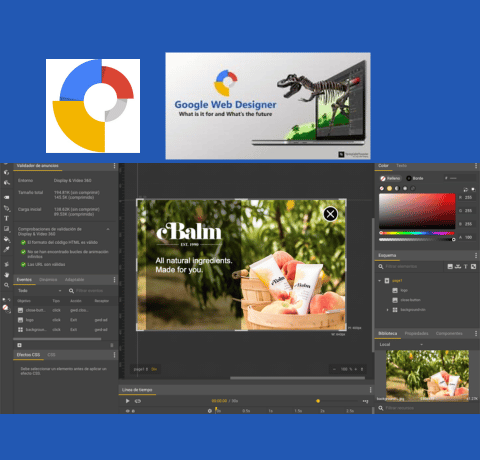Play the timeline animation
Viewport: 480px width, 460px height.
click(127, 401)
